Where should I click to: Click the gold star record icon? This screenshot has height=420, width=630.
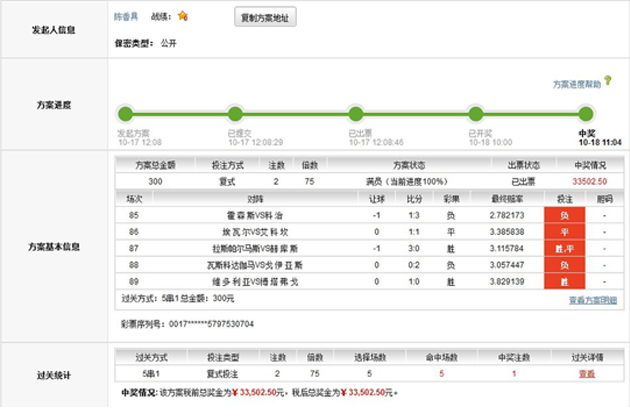[182, 17]
